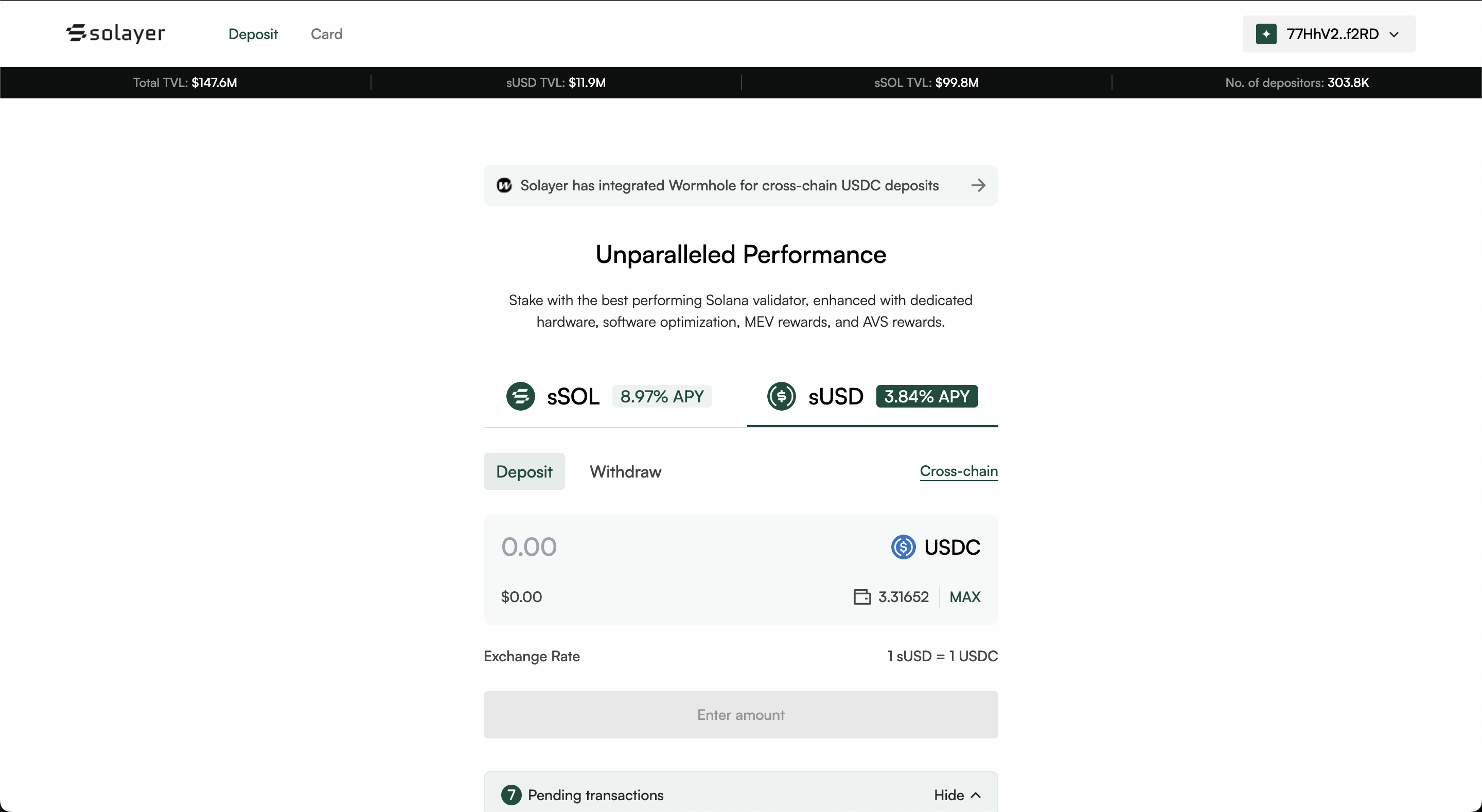Open the Deposit navigation item
This screenshot has width=1482, height=812.
[253, 34]
